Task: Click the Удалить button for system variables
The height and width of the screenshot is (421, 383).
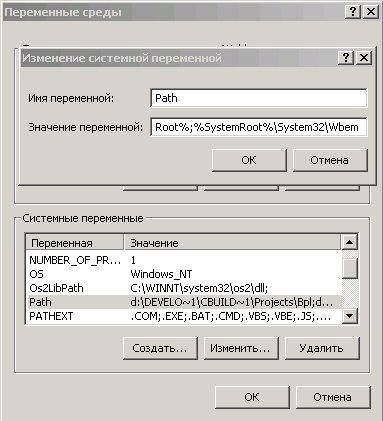Action: (x=322, y=348)
